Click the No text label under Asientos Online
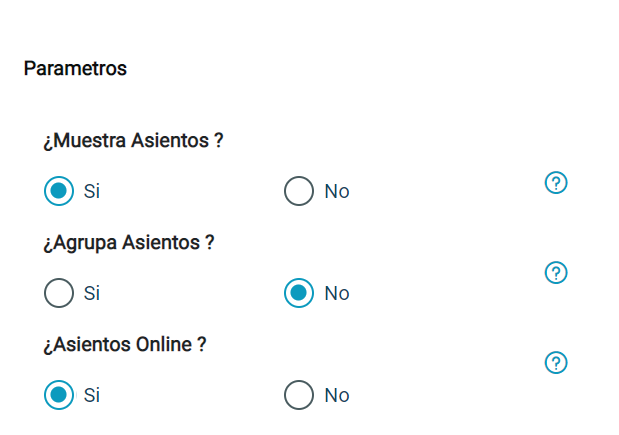This screenshot has height=435, width=619. pos(337,395)
